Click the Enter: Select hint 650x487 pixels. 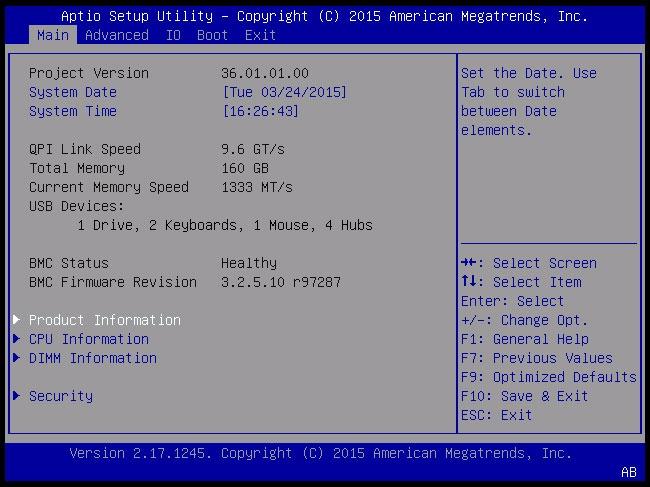(x=512, y=301)
